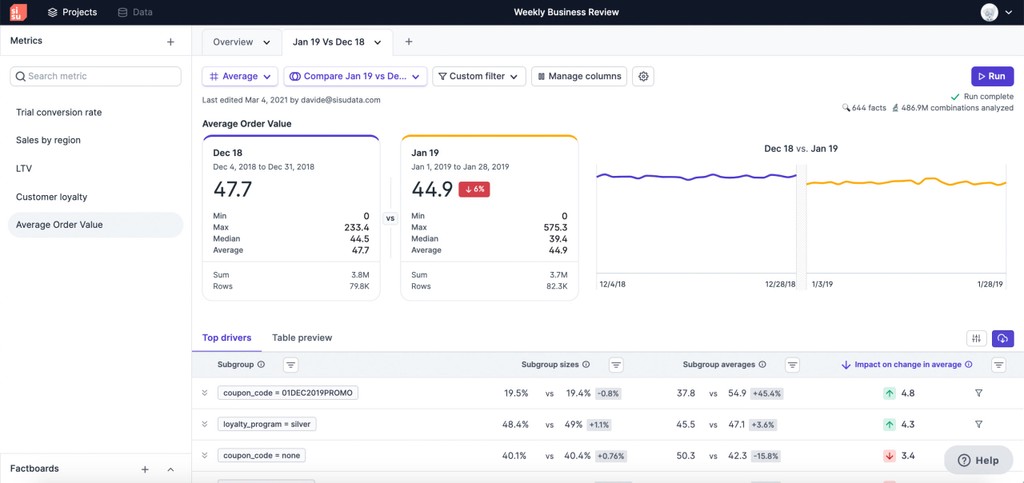Click the cloud upload icon above table
Screen dimensions: 1024x483
(x=1002, y=339)
